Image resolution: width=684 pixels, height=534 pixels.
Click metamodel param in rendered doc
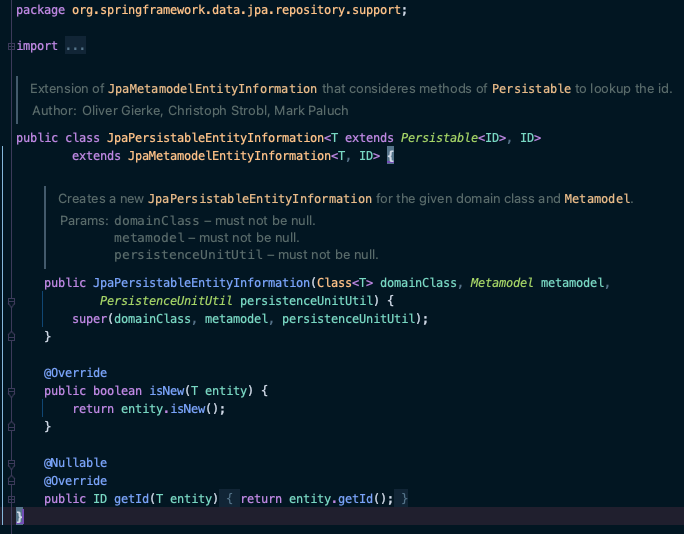point(149,238)
